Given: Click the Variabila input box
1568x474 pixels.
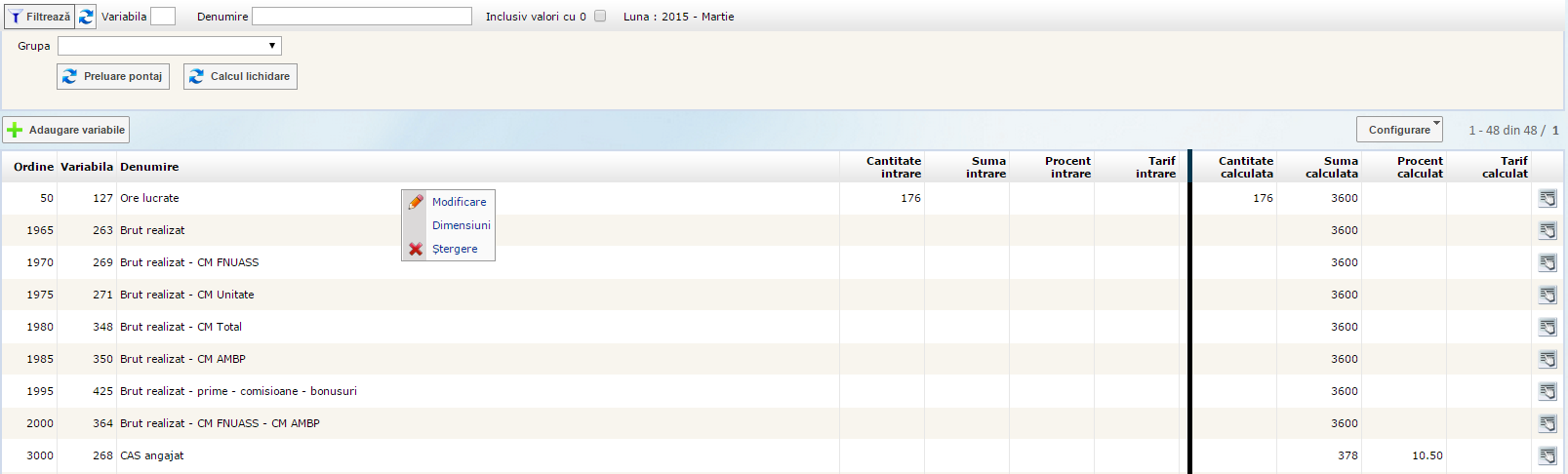Looking at the screenshot, I should [x=163, y=17].
